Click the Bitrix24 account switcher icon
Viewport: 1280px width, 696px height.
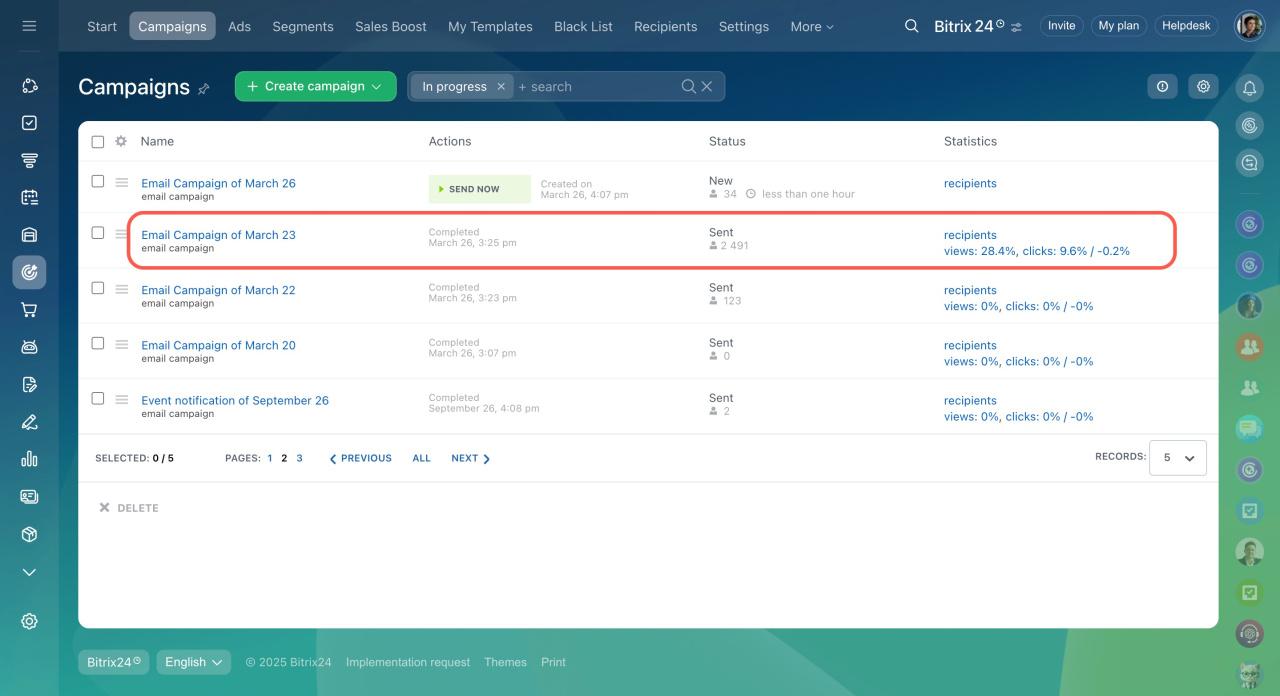click(x=1016, y=27)
